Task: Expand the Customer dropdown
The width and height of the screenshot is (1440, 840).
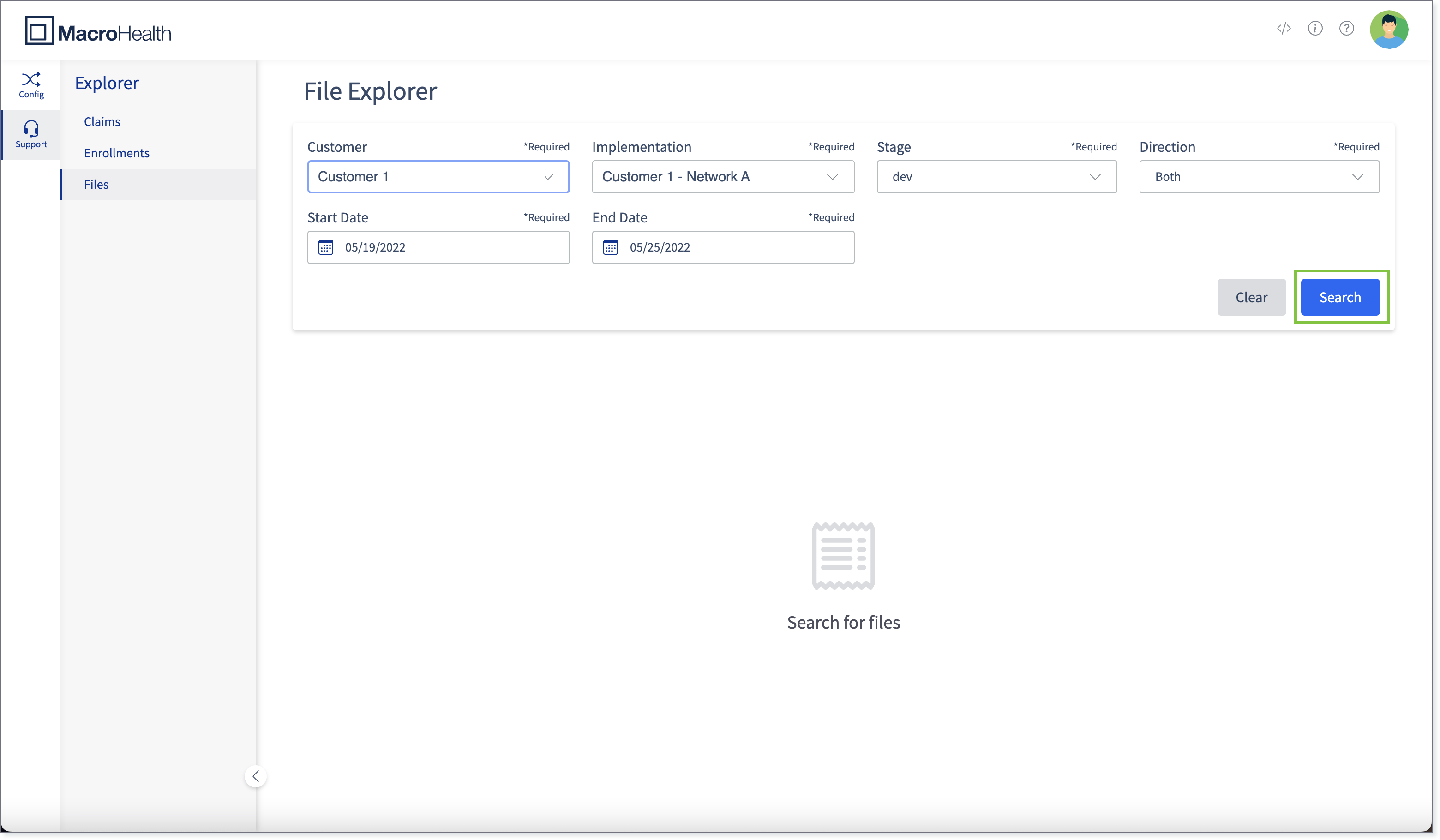Action: pos(438,177)
